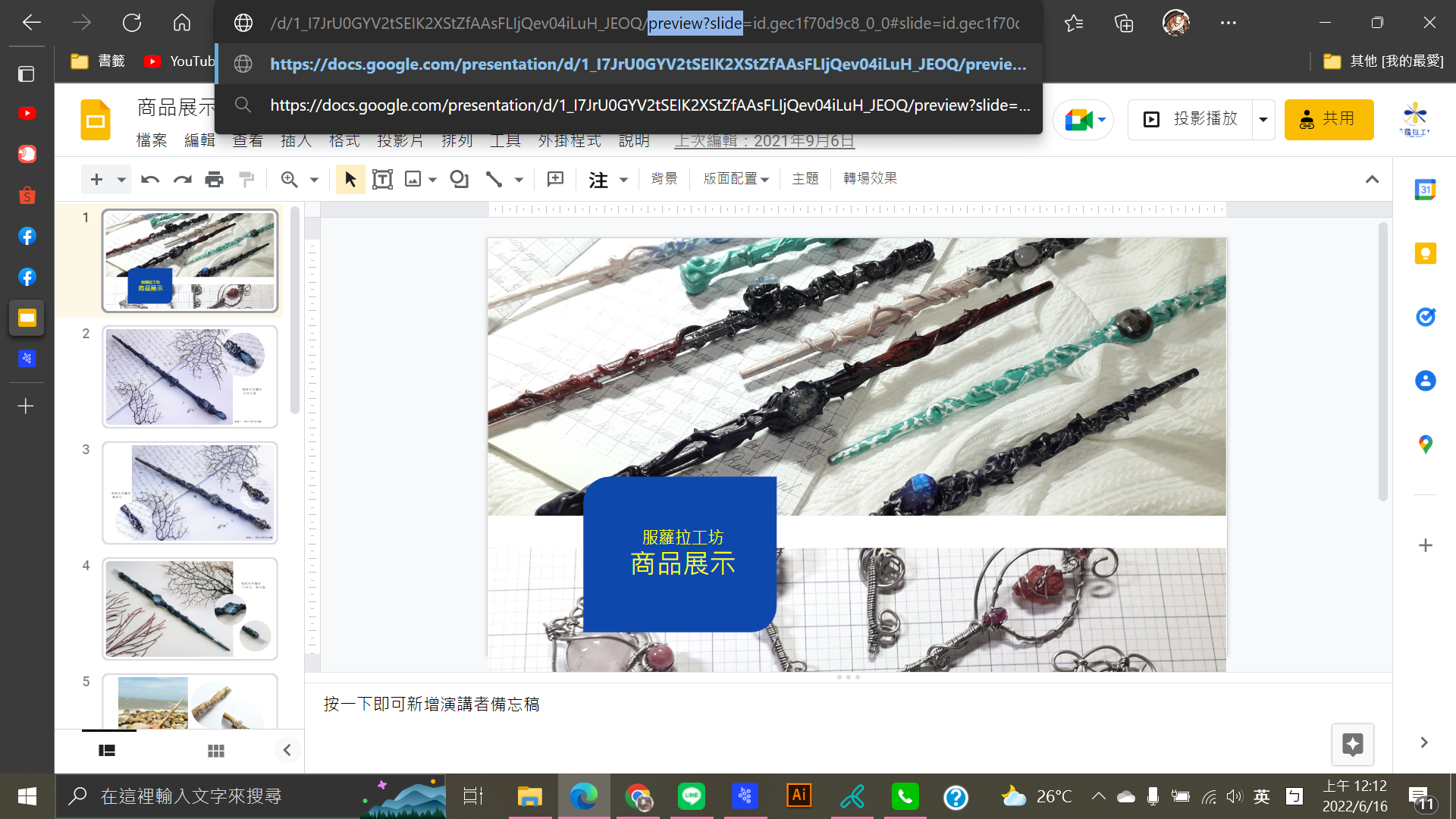1456x819 pixels.
Task: Select slide 4 thumbnail
Action: 190,609
